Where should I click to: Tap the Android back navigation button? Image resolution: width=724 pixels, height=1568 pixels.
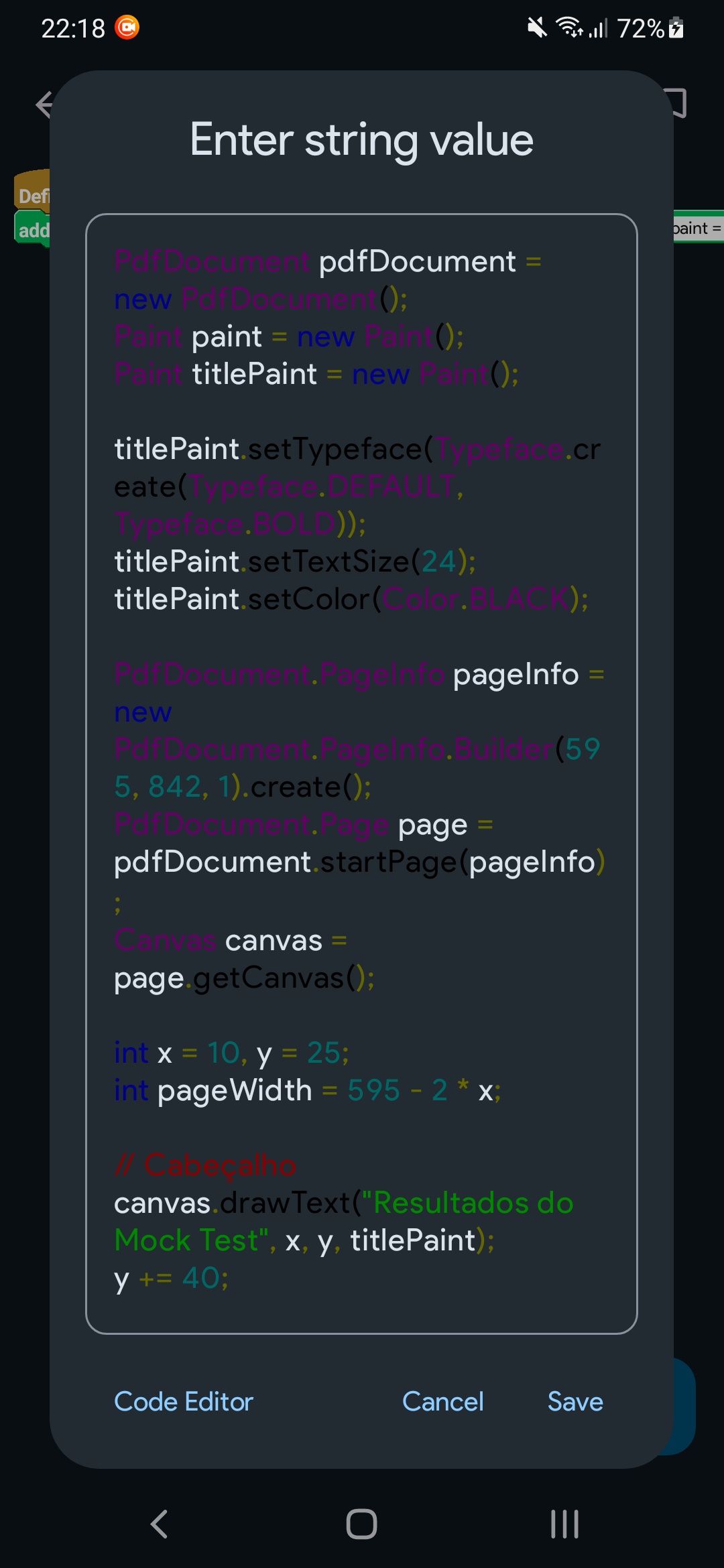160,1524
